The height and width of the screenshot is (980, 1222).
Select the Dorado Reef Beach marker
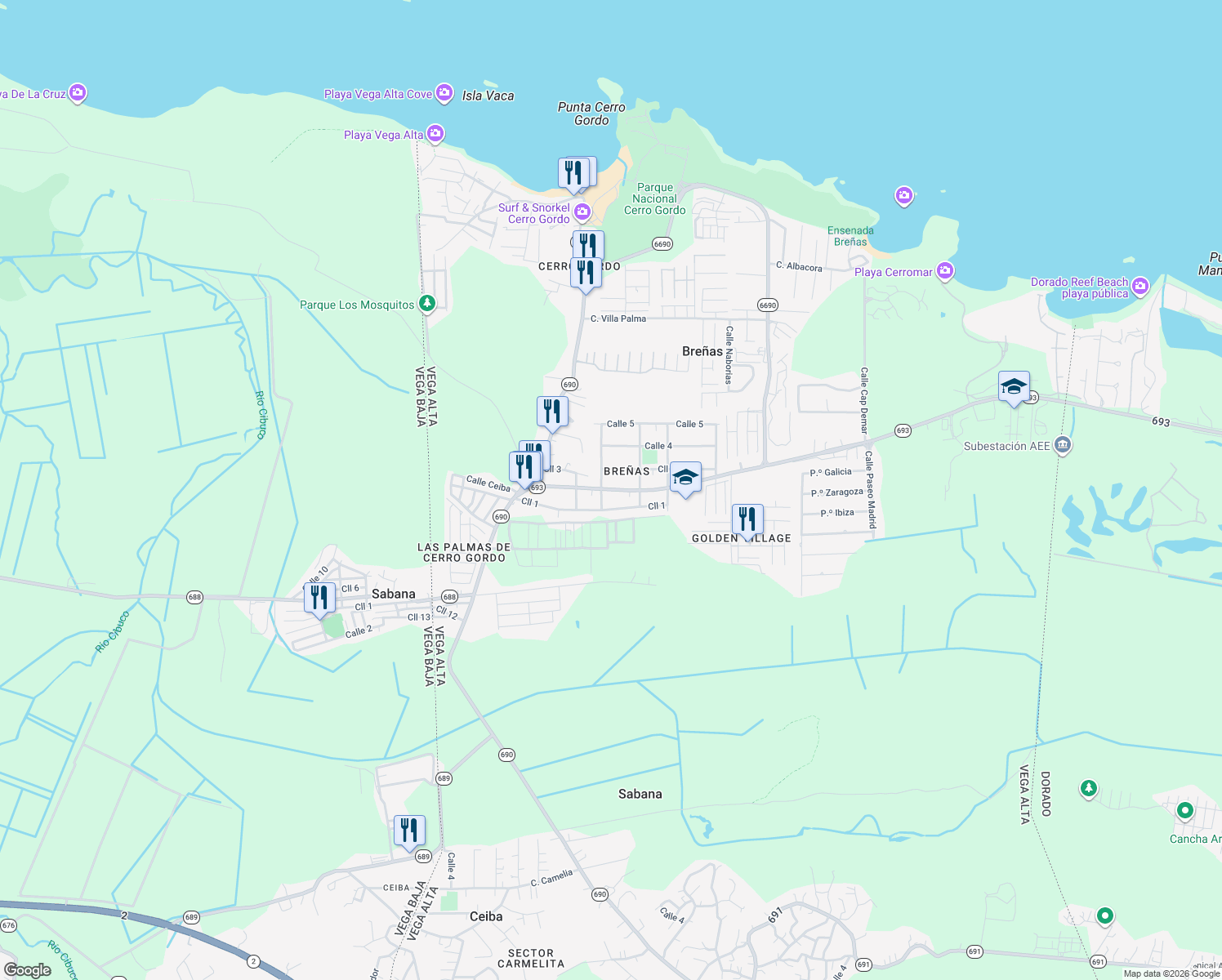[x=1141, y=287]
